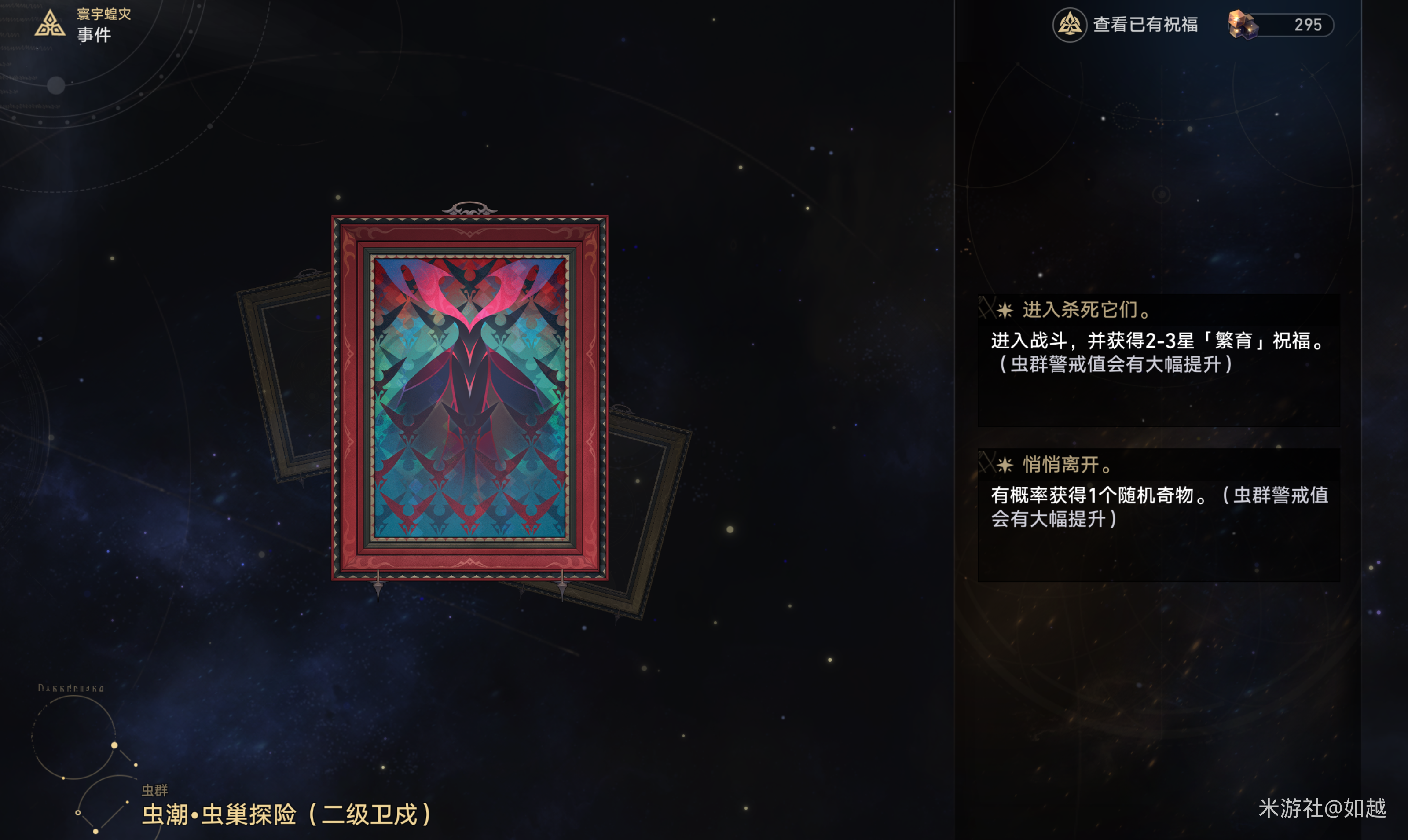Click the 米游社@如越 watermark
Screen dimensions: 1408x840
(1322, 808)
